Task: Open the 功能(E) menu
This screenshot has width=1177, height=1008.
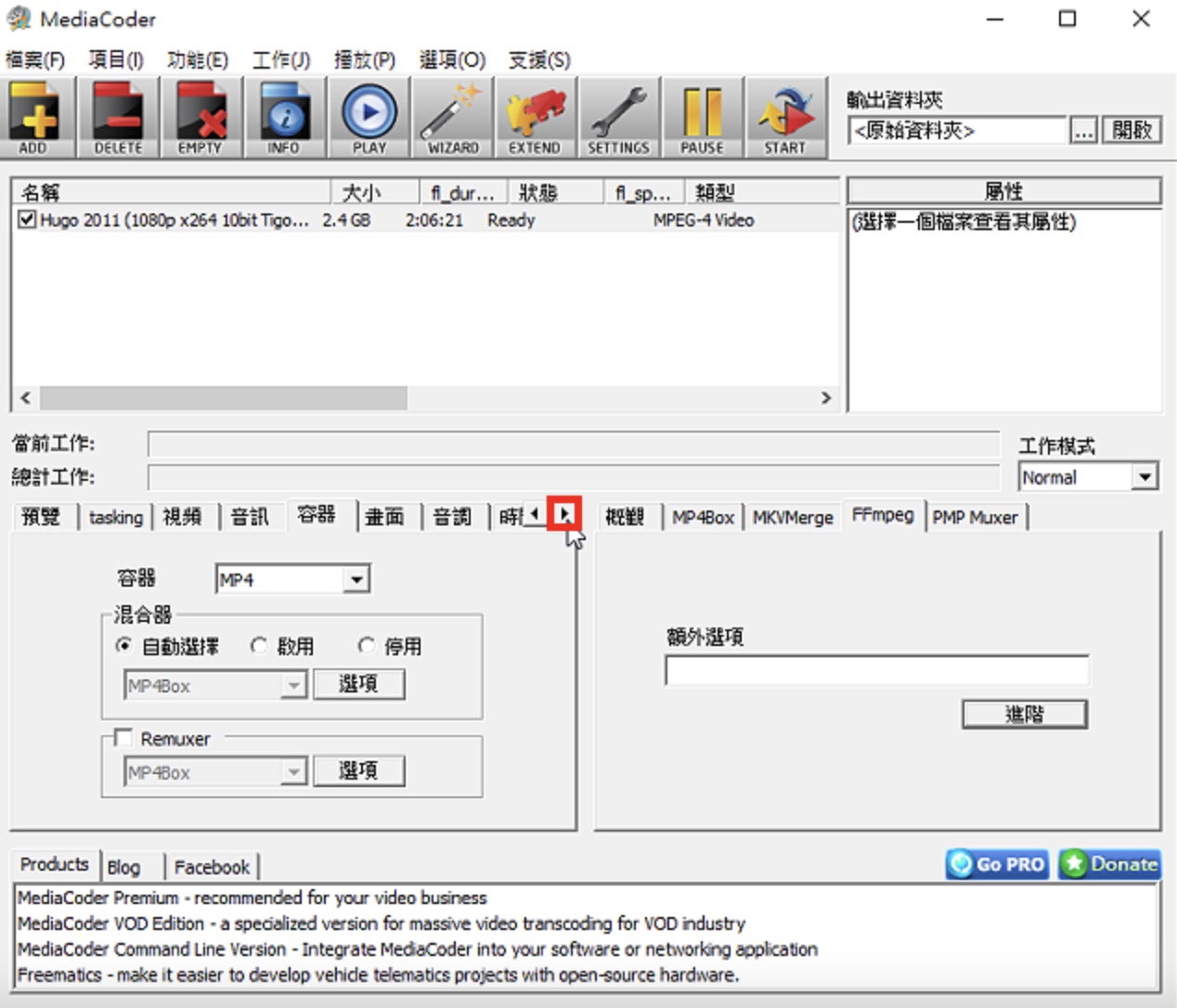Action: tap(198, 60)
